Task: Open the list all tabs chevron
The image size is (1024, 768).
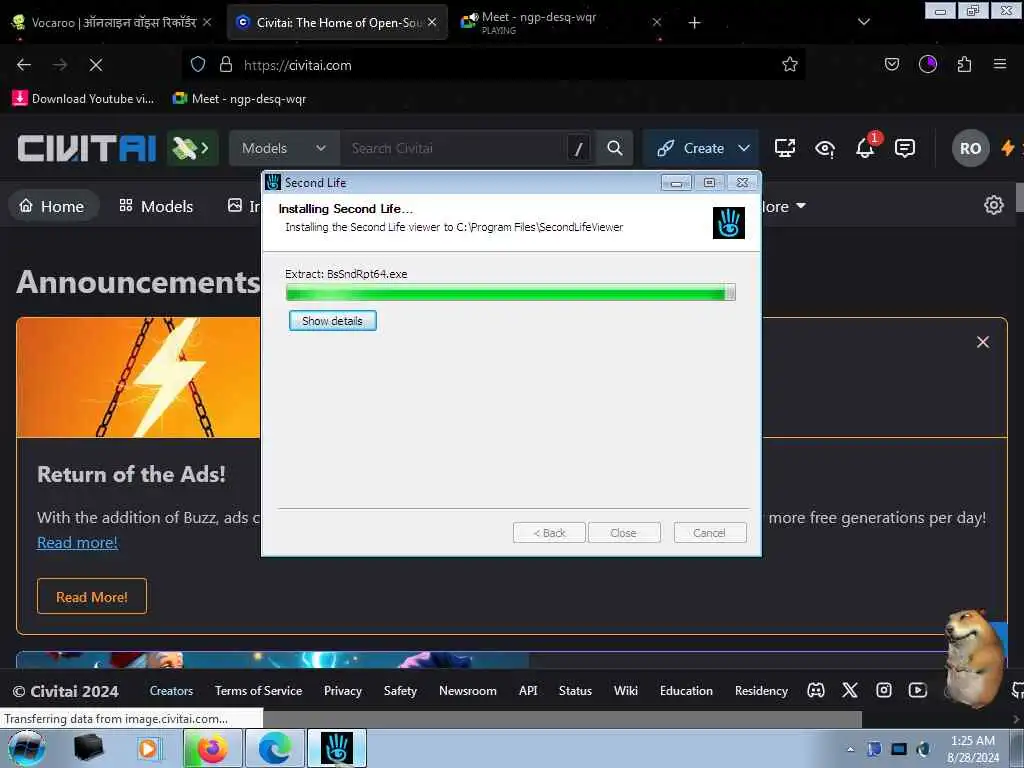Action: pos(863,22)
